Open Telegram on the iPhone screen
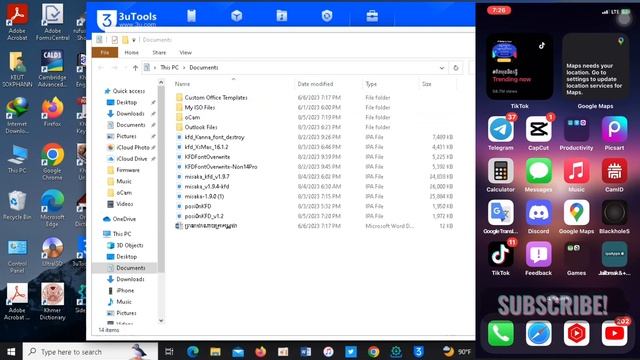 (x=500, y=129)
